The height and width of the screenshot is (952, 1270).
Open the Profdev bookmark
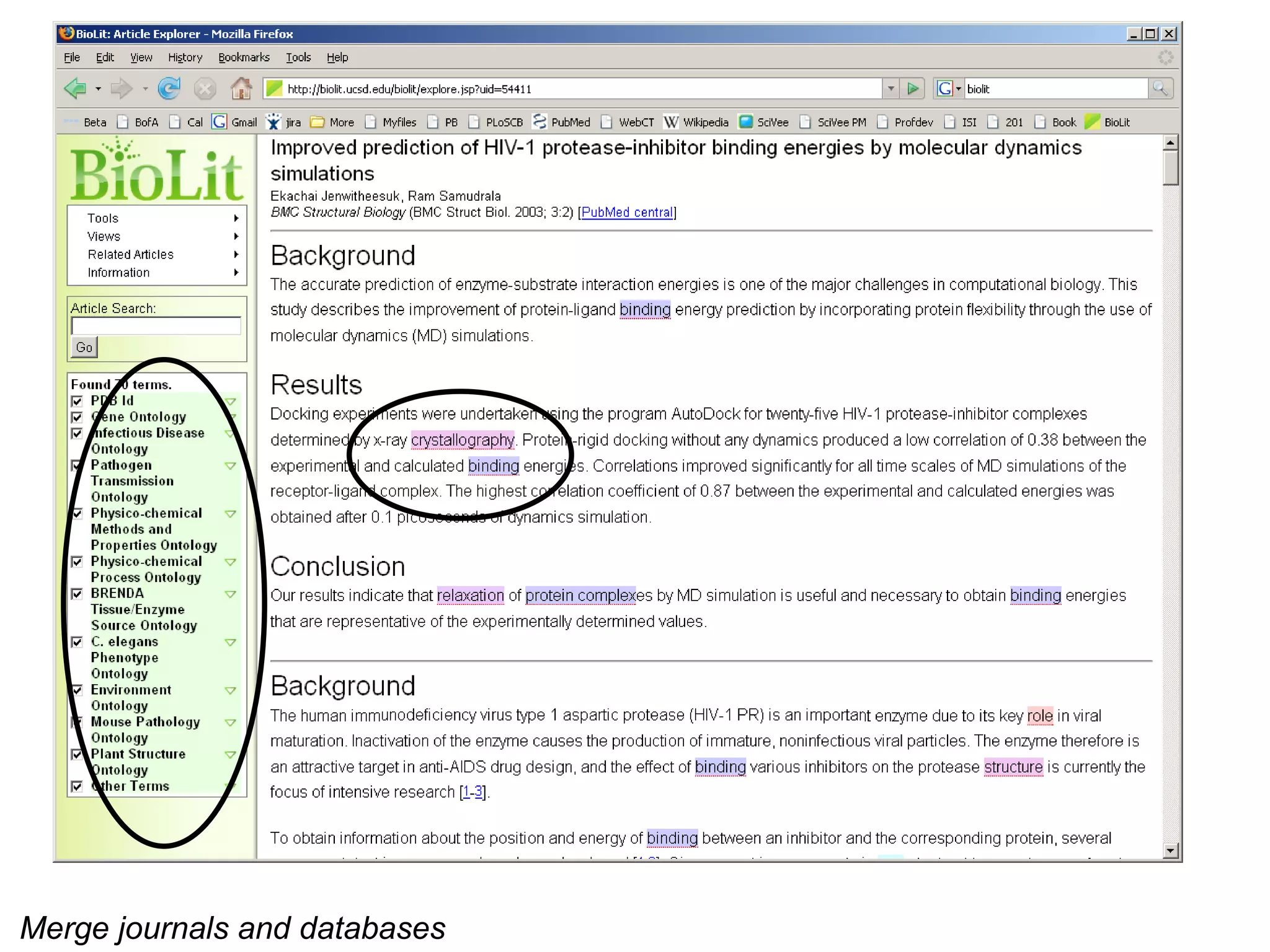pyautogui.click(x=905, y=122)
